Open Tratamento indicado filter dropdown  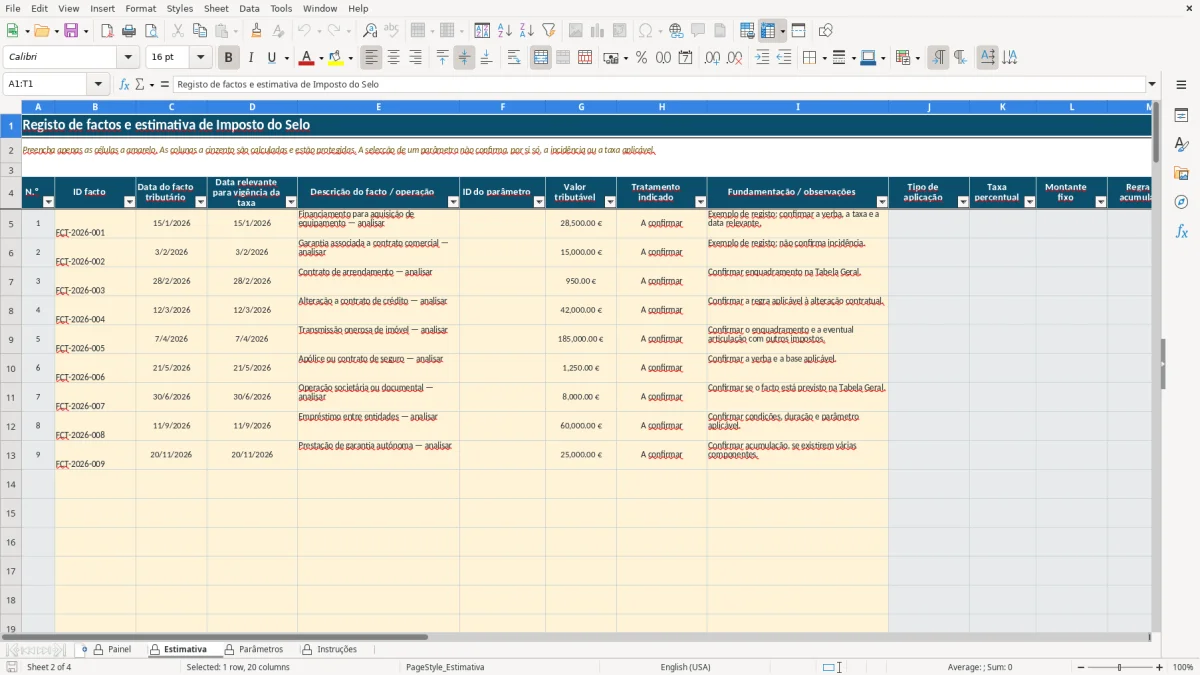click(x=700, y=202)
